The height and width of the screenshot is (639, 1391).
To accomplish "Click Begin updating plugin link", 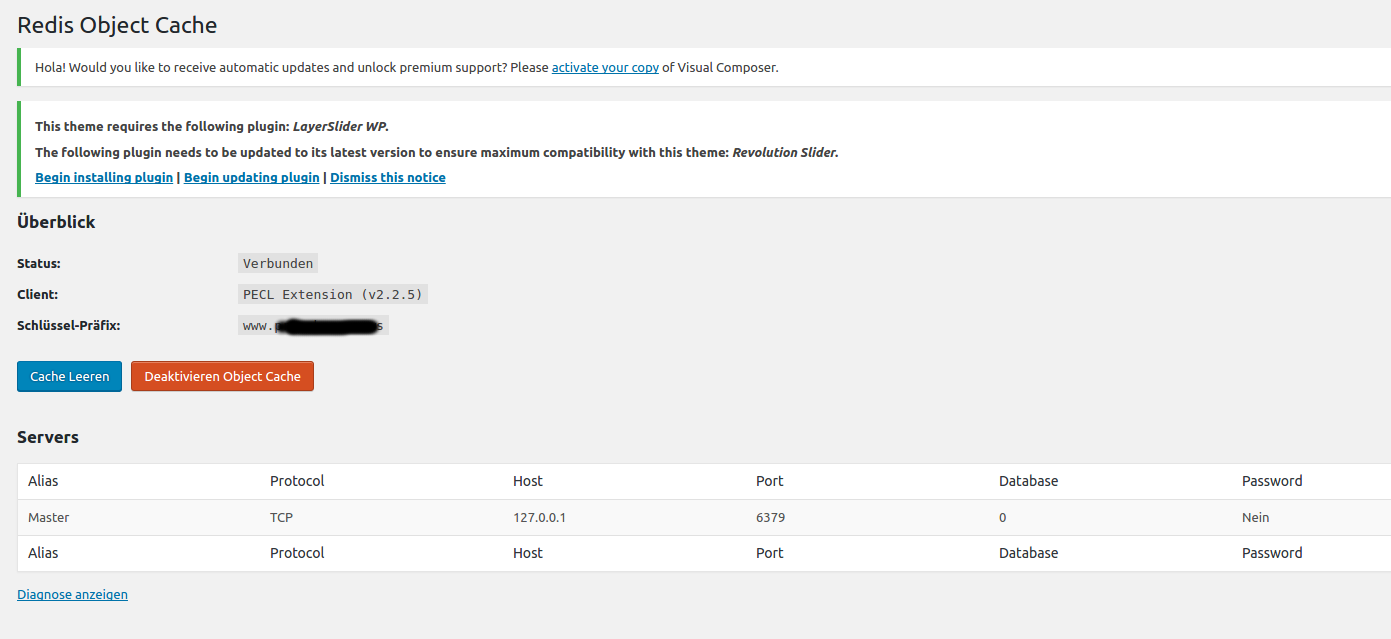I will tap(252, 177).
